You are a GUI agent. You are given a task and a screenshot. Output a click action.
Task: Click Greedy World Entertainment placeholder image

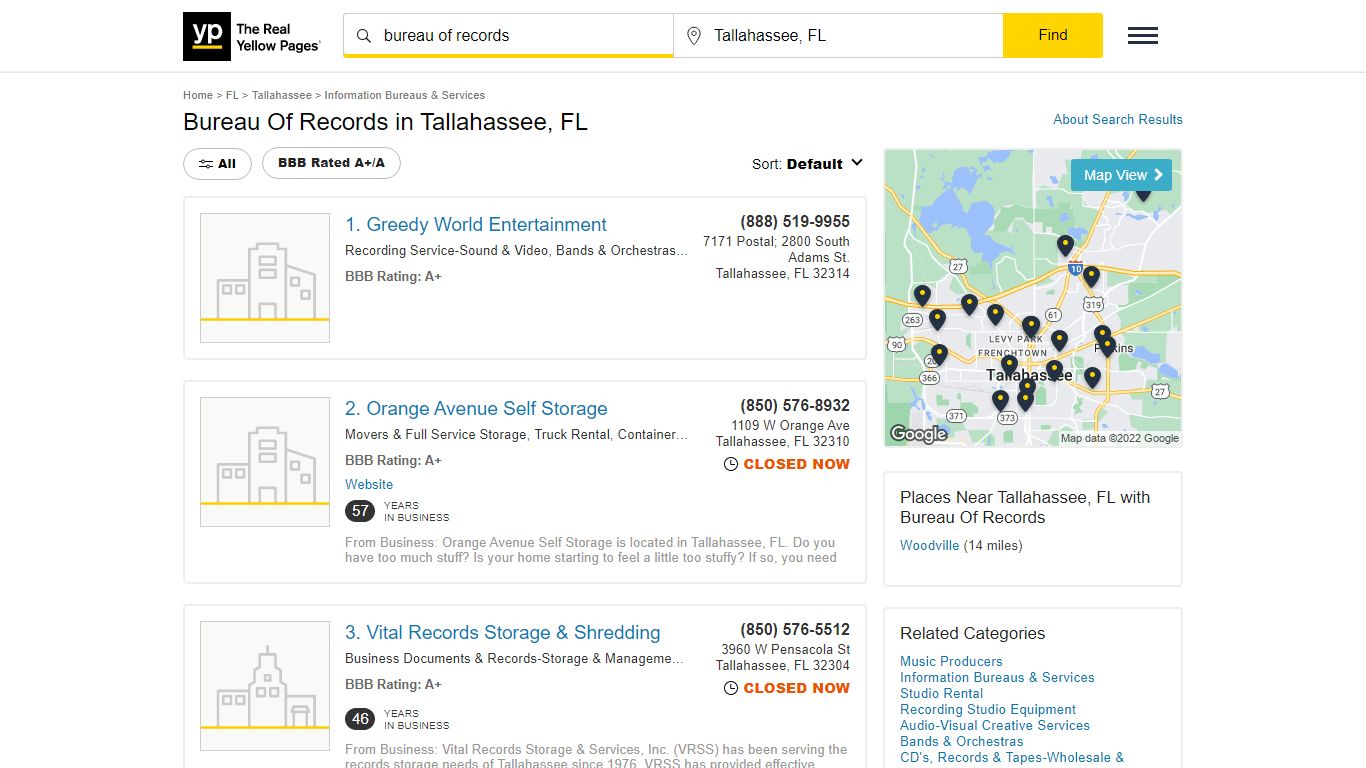[x=265, y=278]
